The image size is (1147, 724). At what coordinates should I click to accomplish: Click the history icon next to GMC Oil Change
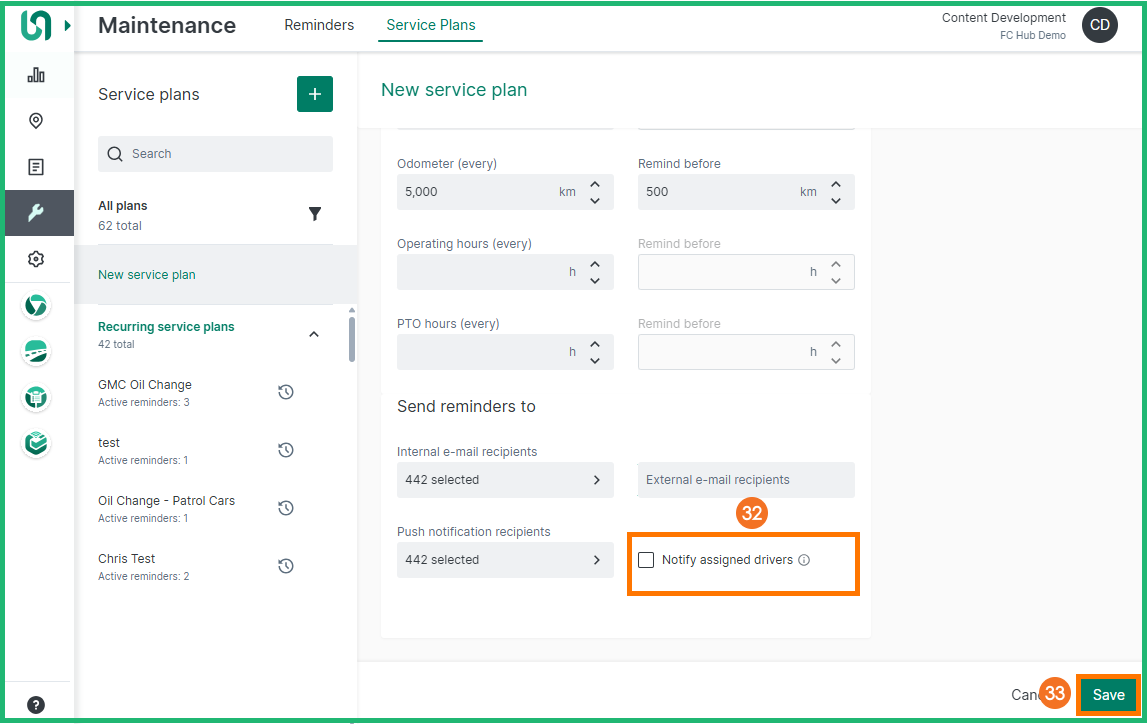pyautogui.click(x=285, y=392)
